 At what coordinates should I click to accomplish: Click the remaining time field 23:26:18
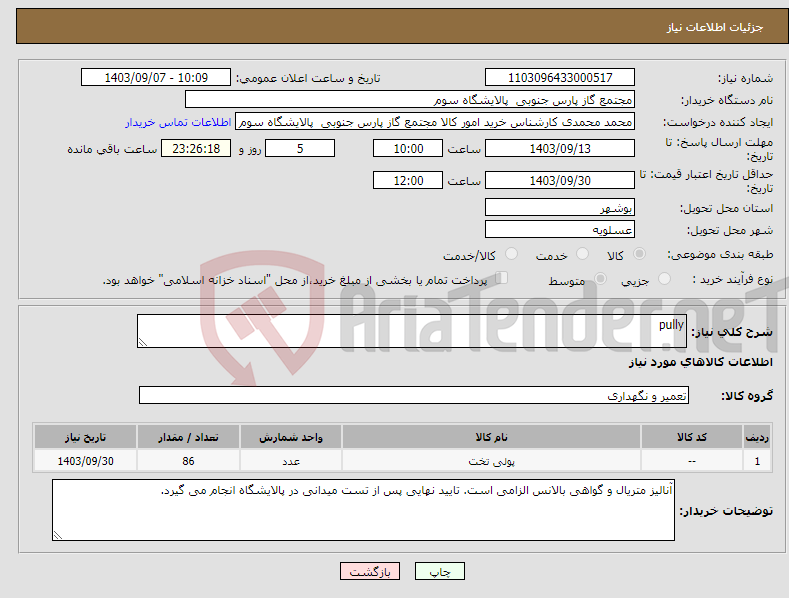[x=196, y=148]
